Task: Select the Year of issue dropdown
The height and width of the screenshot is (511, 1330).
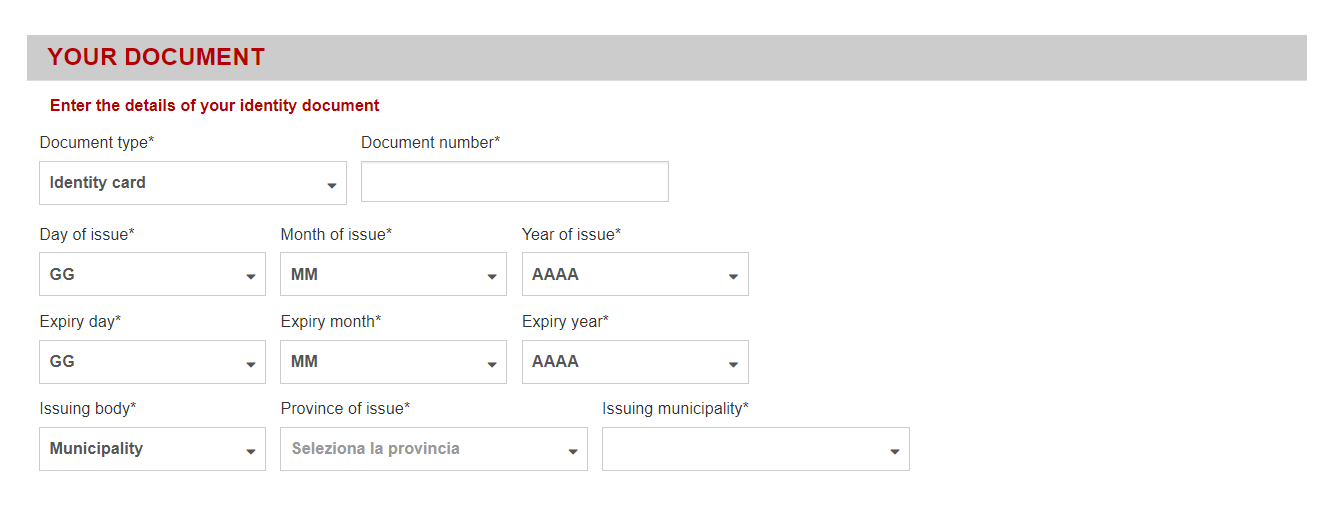Action: coord(634,274)
